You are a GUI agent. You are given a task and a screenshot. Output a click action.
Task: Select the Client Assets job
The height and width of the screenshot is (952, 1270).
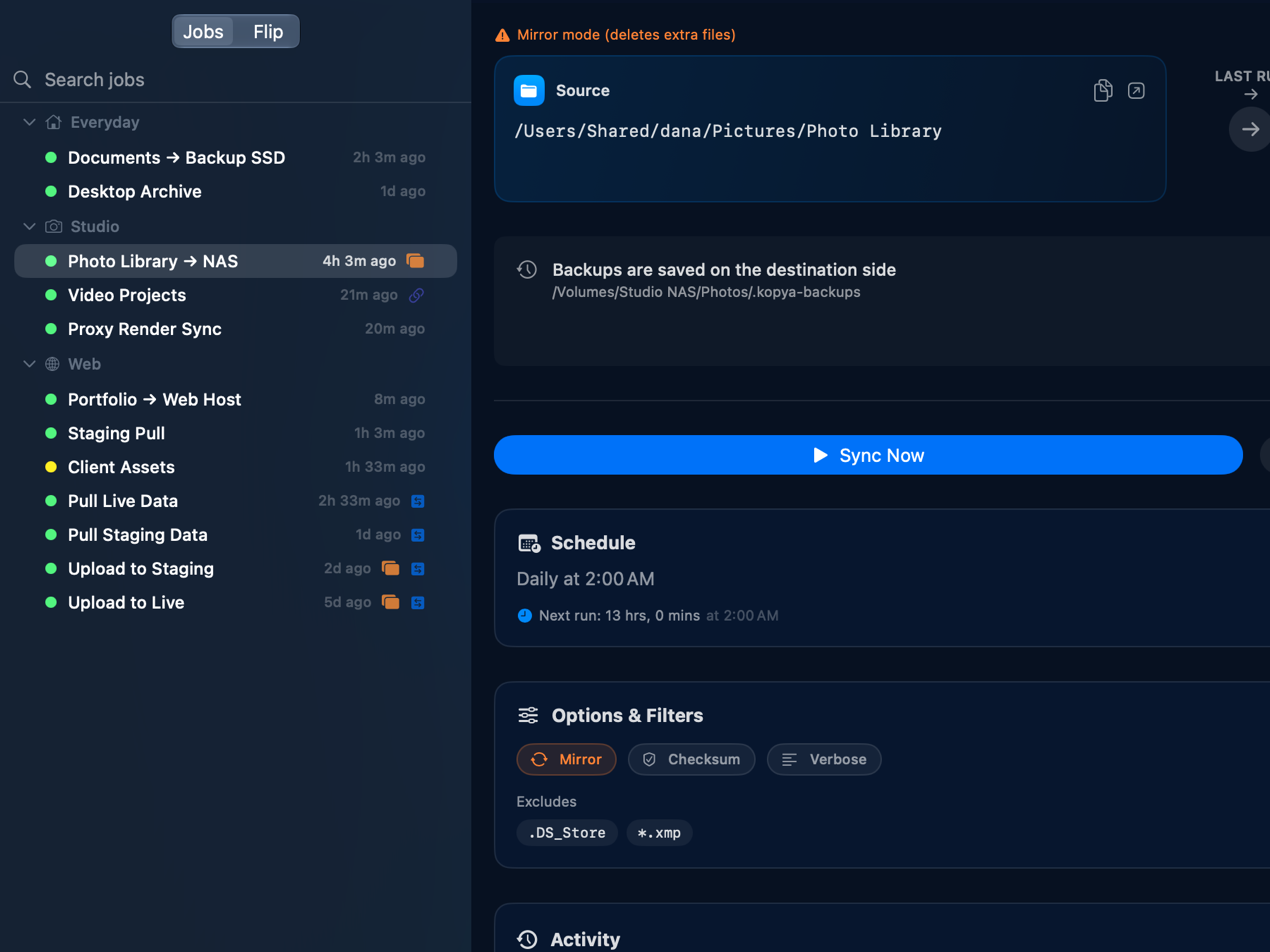pyautogui.click(x=236, y=468)
